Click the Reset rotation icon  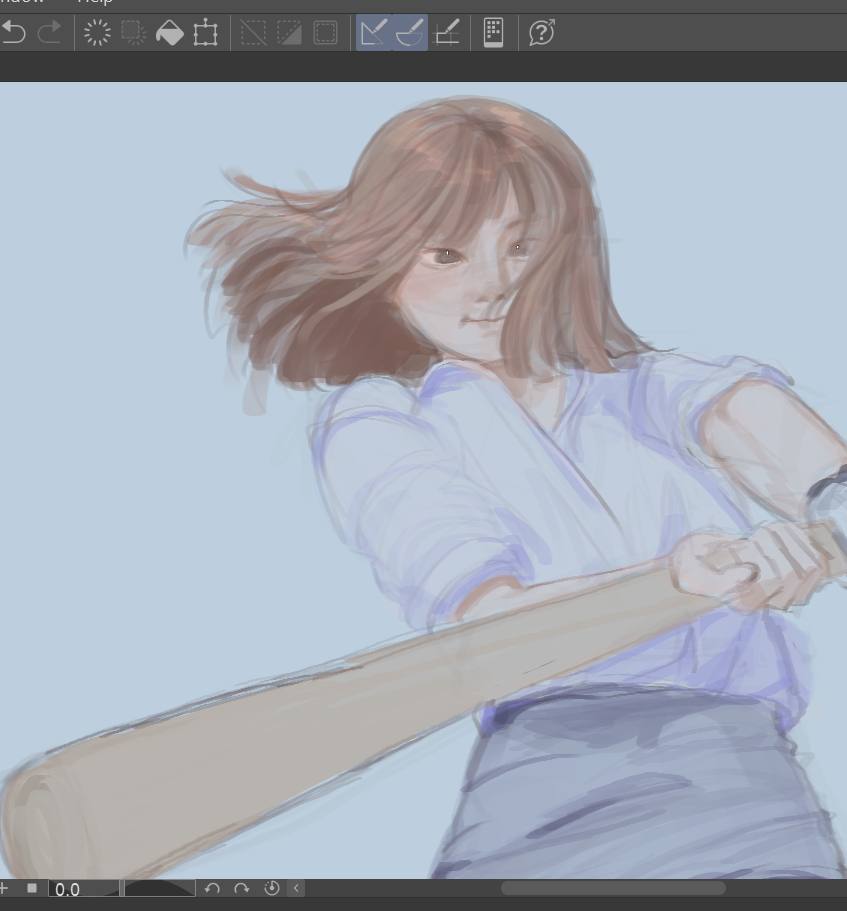[271, 888]
